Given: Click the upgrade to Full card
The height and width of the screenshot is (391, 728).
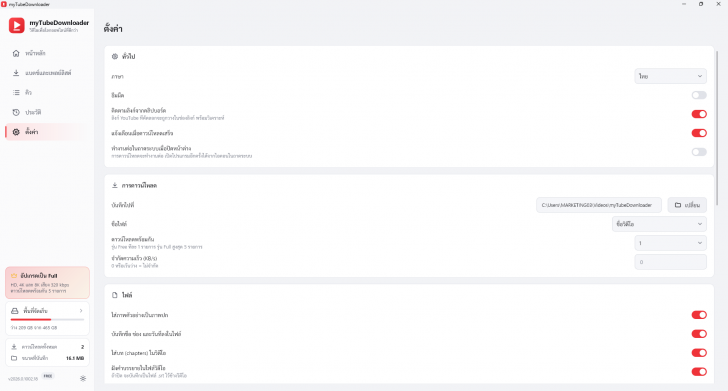Looking at the screenshot, I should pyautogui.click(x=47, y=283).
